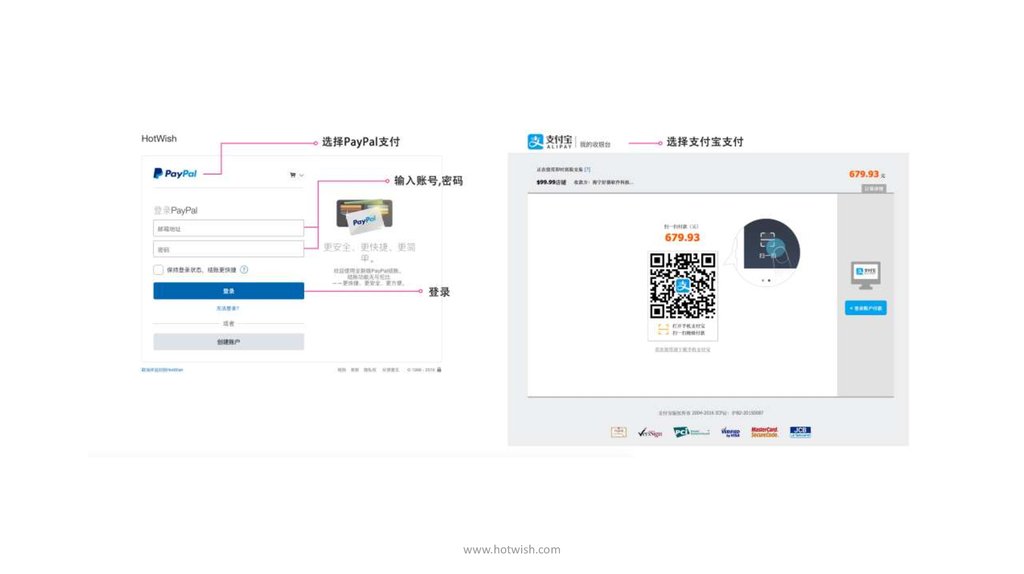
Task: Click the MasterCard SecureCode badge
Action: coord(764,432)
